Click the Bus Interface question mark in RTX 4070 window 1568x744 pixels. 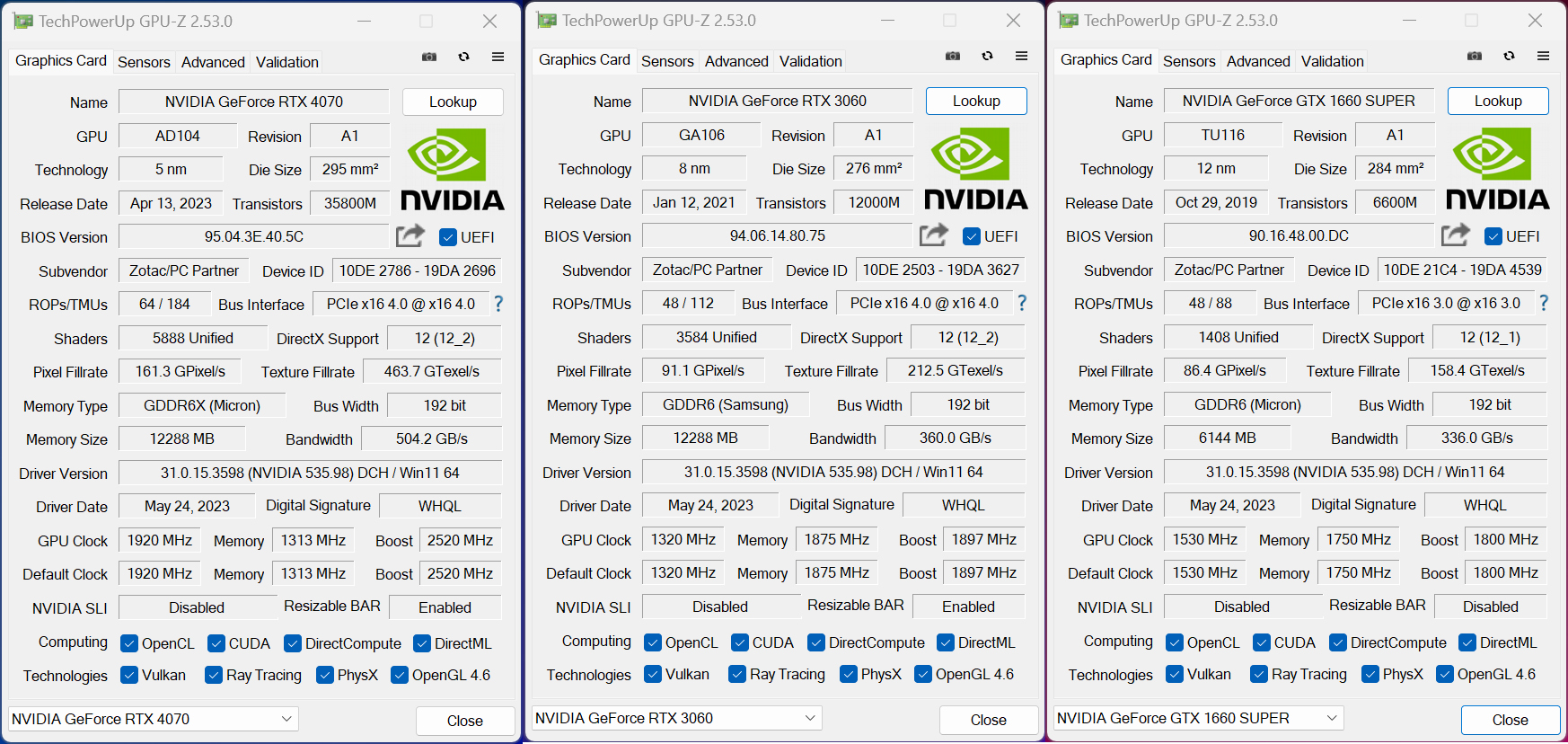[x=498, y=304]
